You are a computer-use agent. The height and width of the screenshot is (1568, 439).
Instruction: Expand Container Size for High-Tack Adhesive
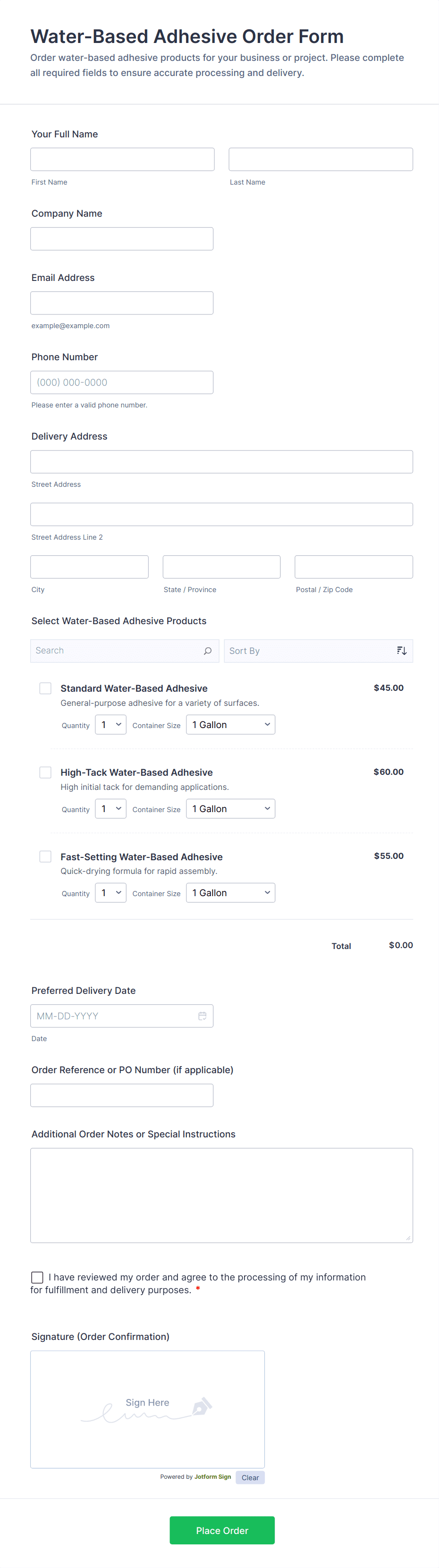click(230, 809)
